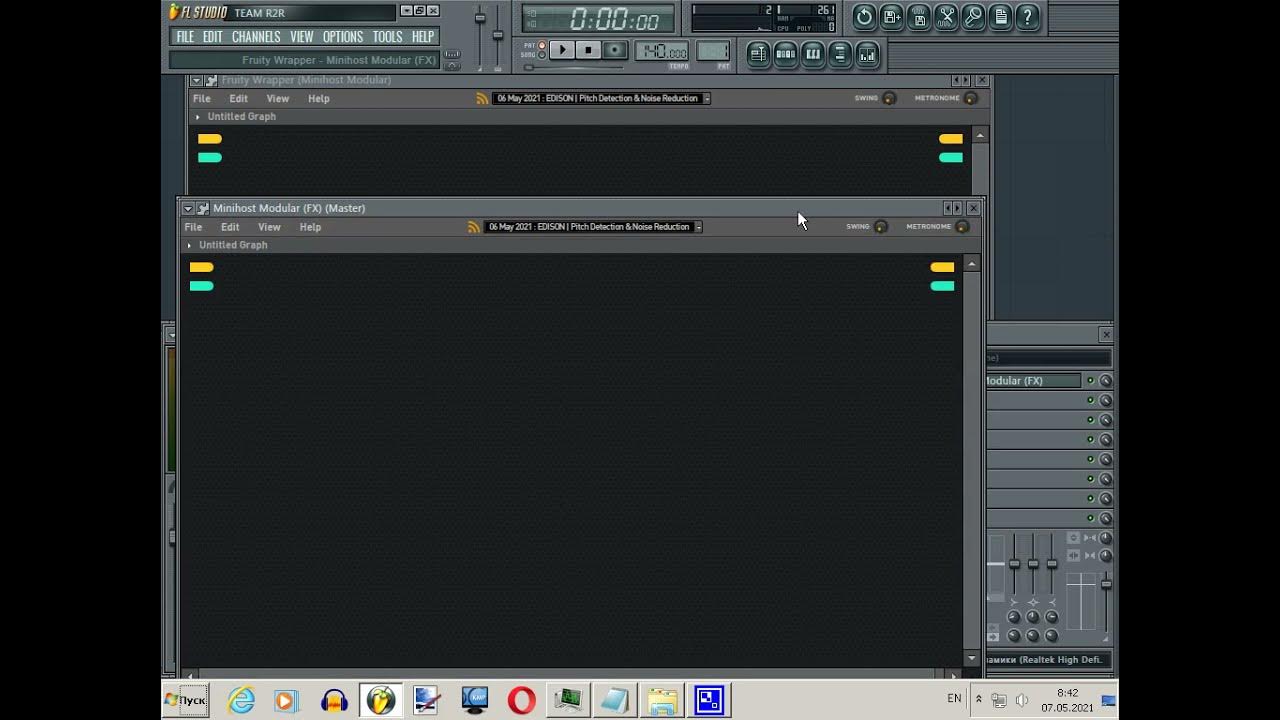The image size is (1280, 720).
Task: Click scroll down arrow in Minihost Modular (Master)
Action: click(972, 659)
